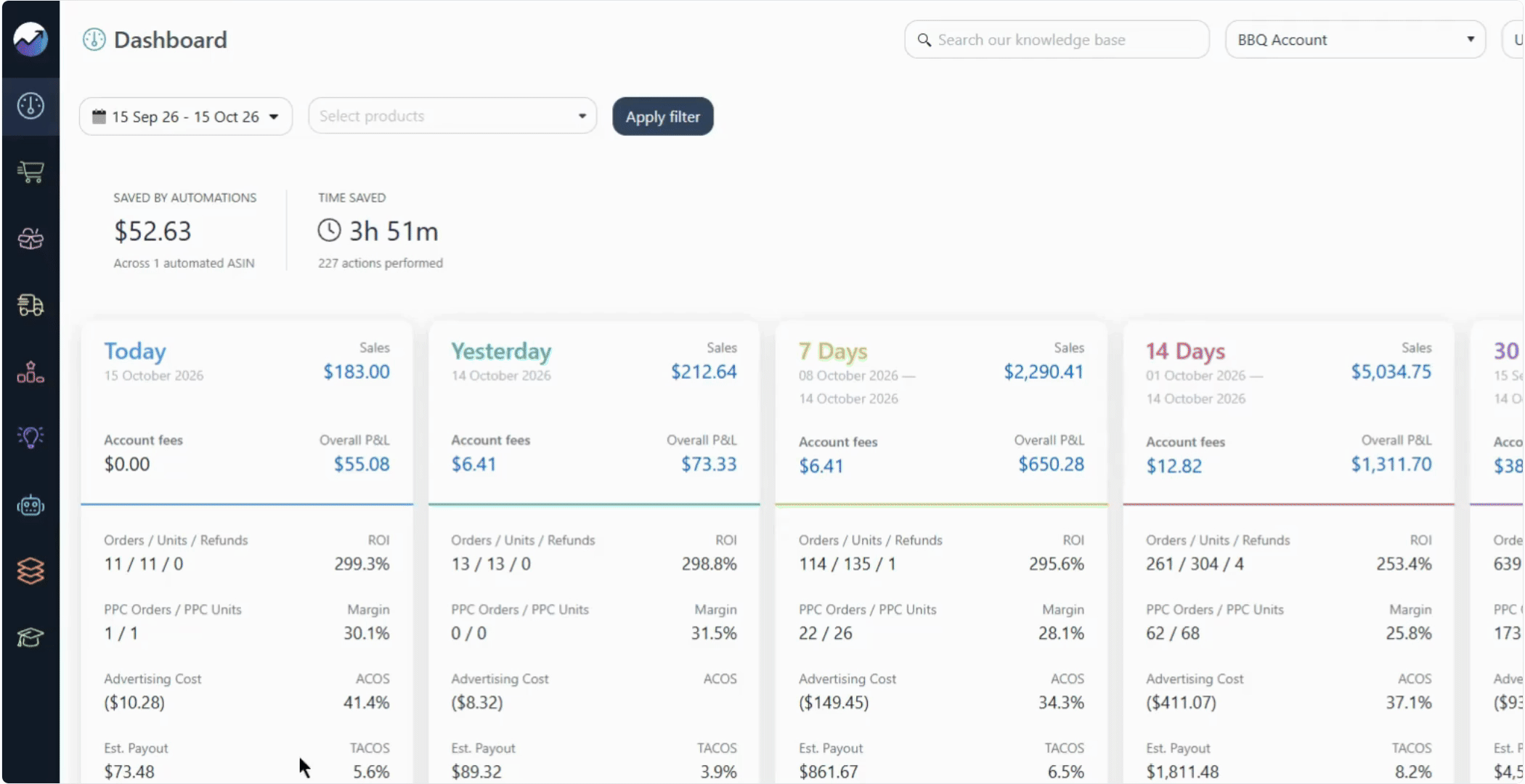
Task: Click 7 Days Overall P&L $650.28
Action: click(x=1051, y=464)
